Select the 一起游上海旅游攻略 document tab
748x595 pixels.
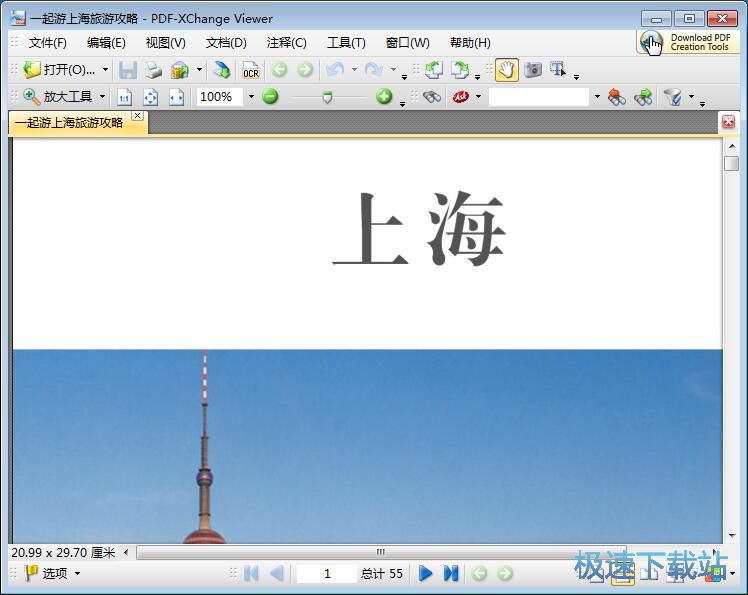(x=70, y=123)
